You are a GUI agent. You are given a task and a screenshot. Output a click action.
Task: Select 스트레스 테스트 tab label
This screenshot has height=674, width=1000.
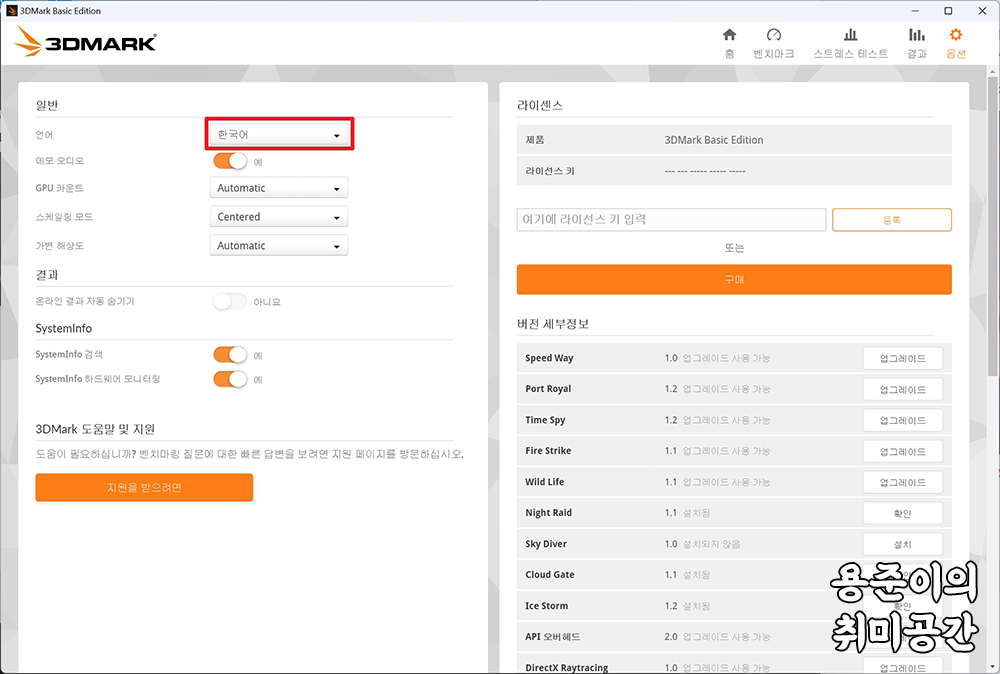850,54
